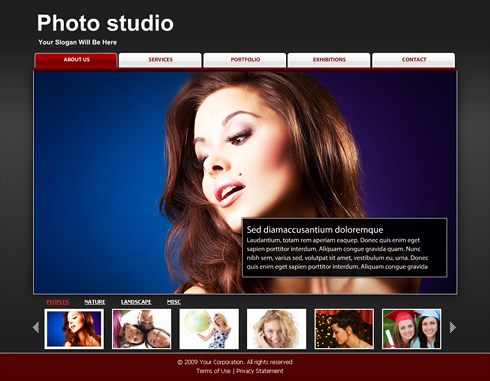The image size is (490, 381).
Task: Show the Misc gallery category
Action: pos(174,302)
